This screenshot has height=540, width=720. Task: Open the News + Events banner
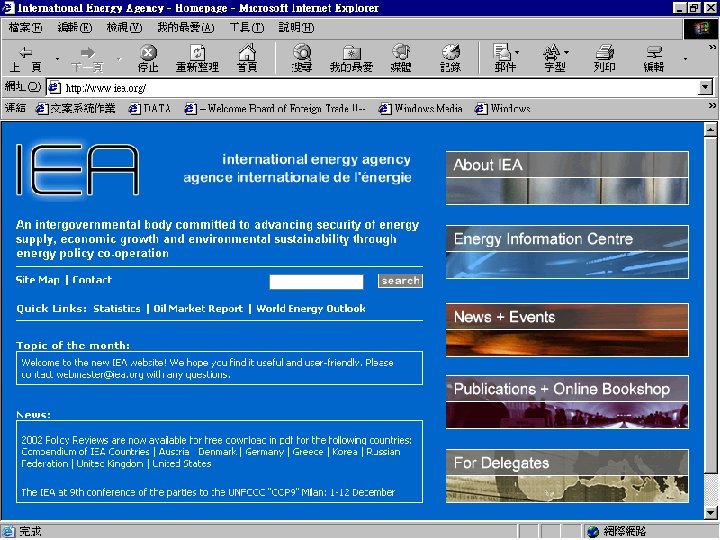pyautogui.click(x=567, y=330)
